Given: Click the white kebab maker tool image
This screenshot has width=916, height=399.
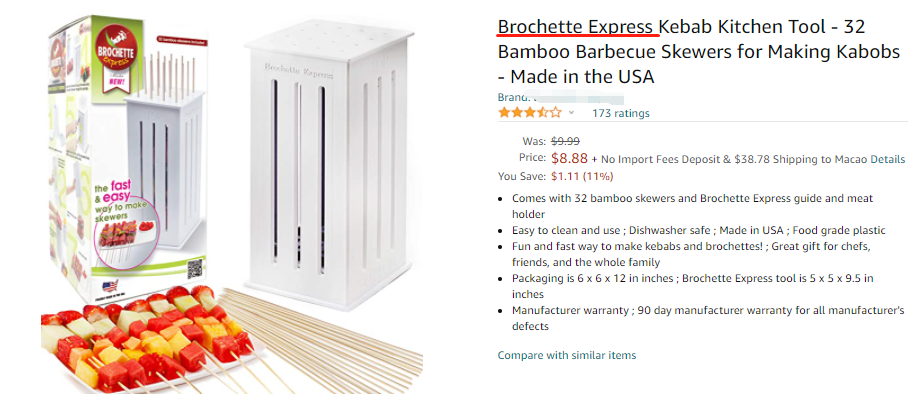Looking at the screenshot, I should pos(328,167).
